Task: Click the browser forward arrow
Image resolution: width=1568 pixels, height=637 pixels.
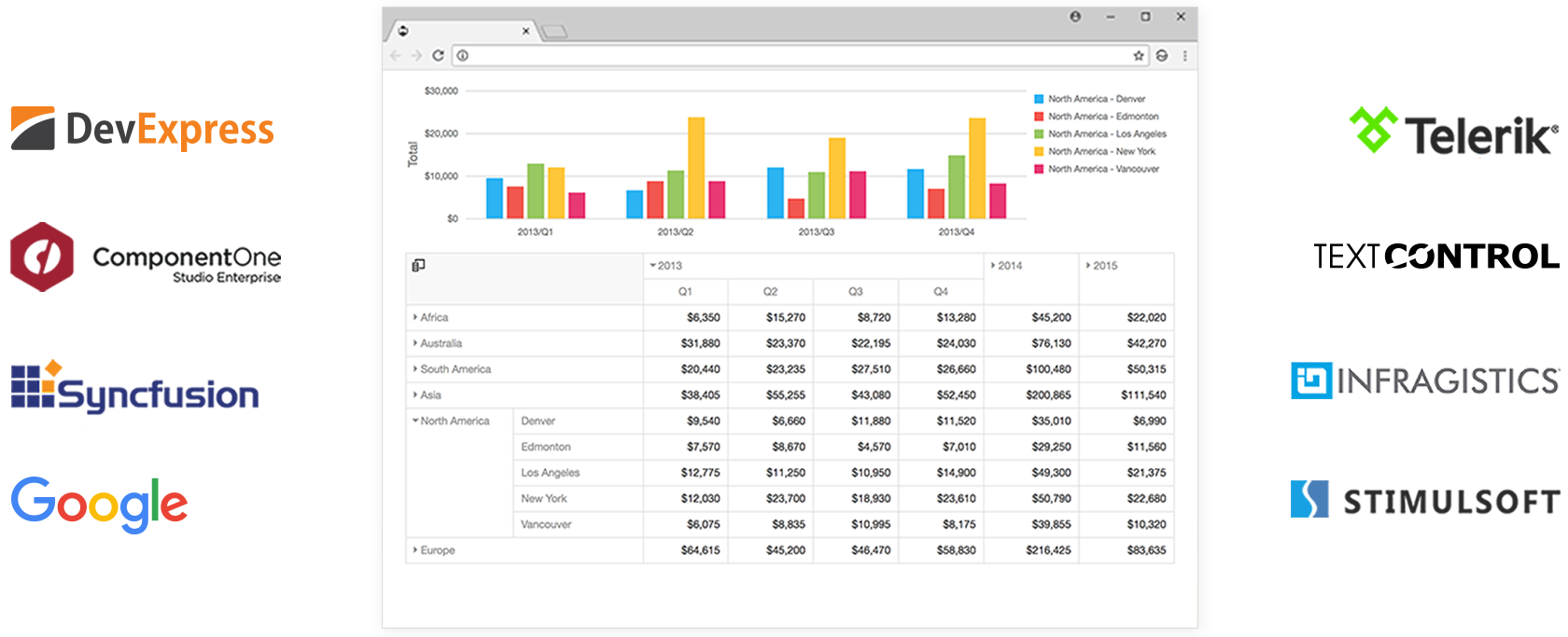Action: pyautogui.click(x=416, y=56)
